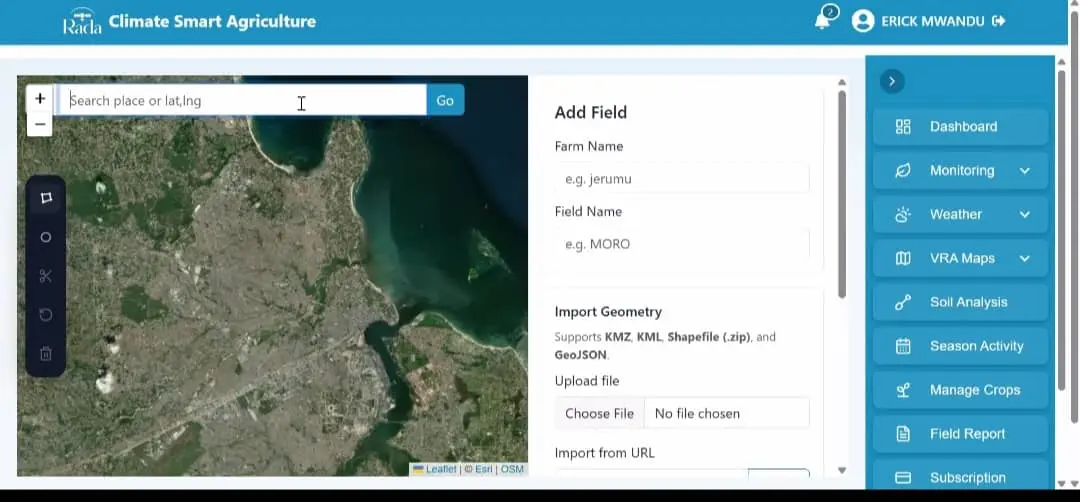Click the logout icon beside username
Viewport: 1080px width, 502px height.
998,21
